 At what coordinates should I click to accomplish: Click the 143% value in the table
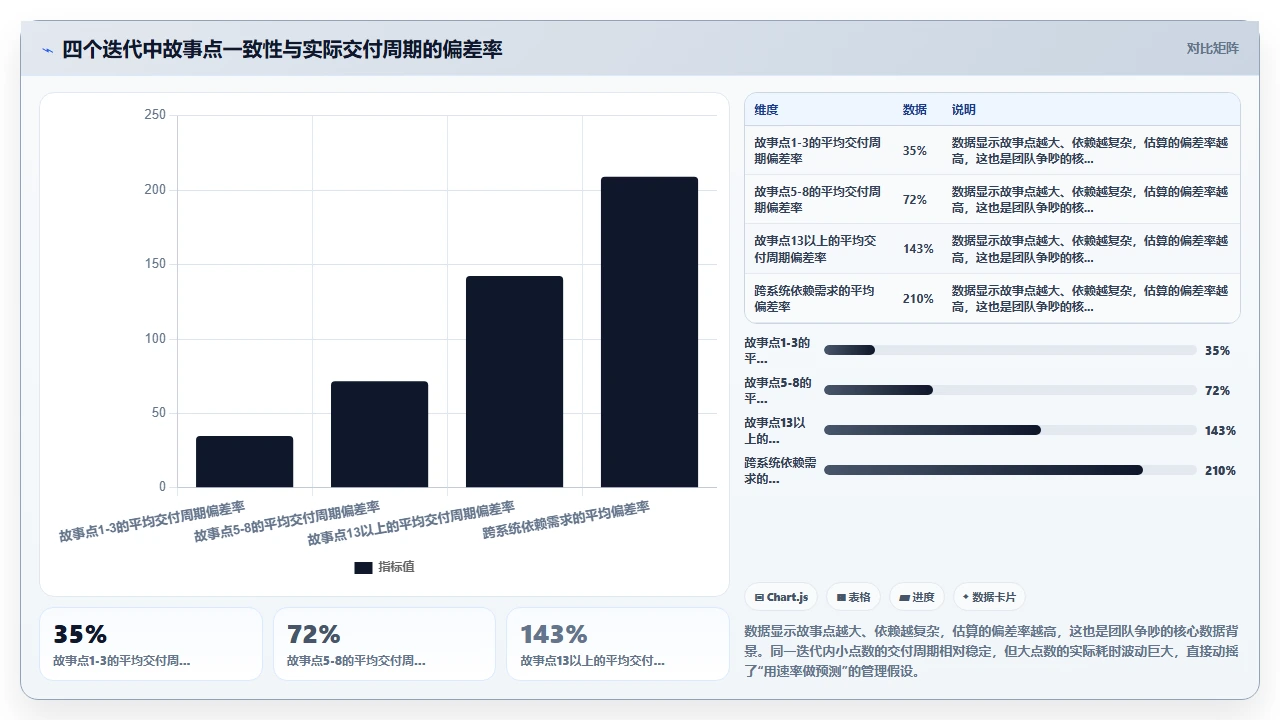918,249
